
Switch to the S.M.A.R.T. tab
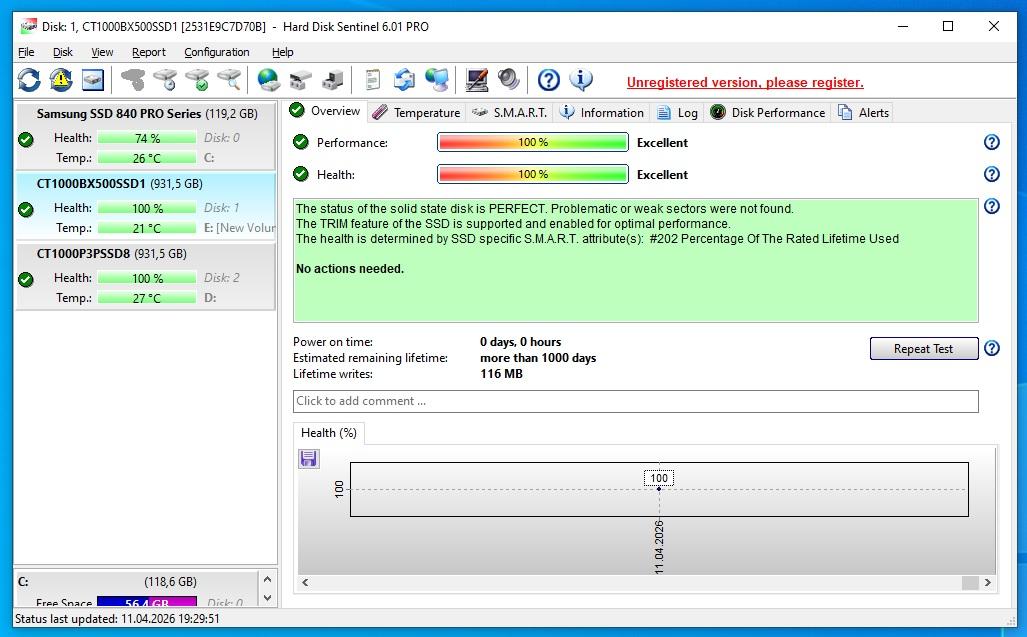point(509,112)
